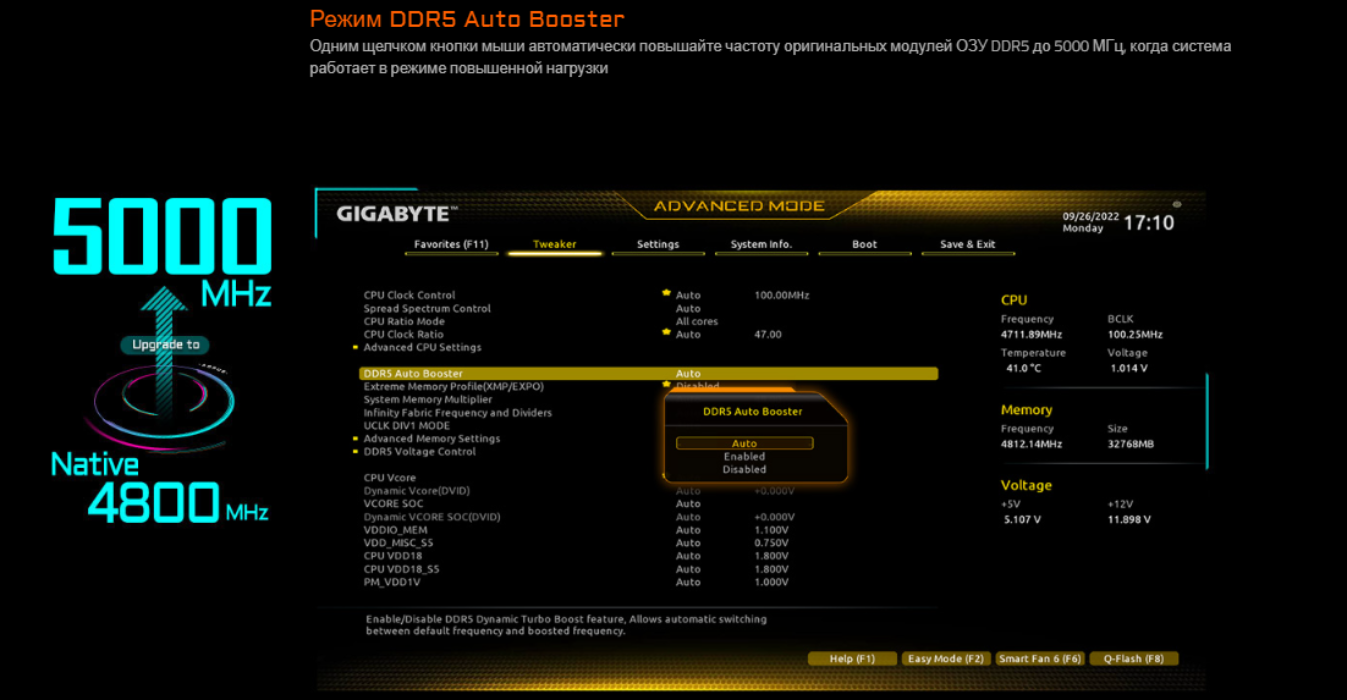Click the 1.100V value for VDDIO_MEM
The width and height of the screenshot is (1347, 700).
(x=772, y=529)
